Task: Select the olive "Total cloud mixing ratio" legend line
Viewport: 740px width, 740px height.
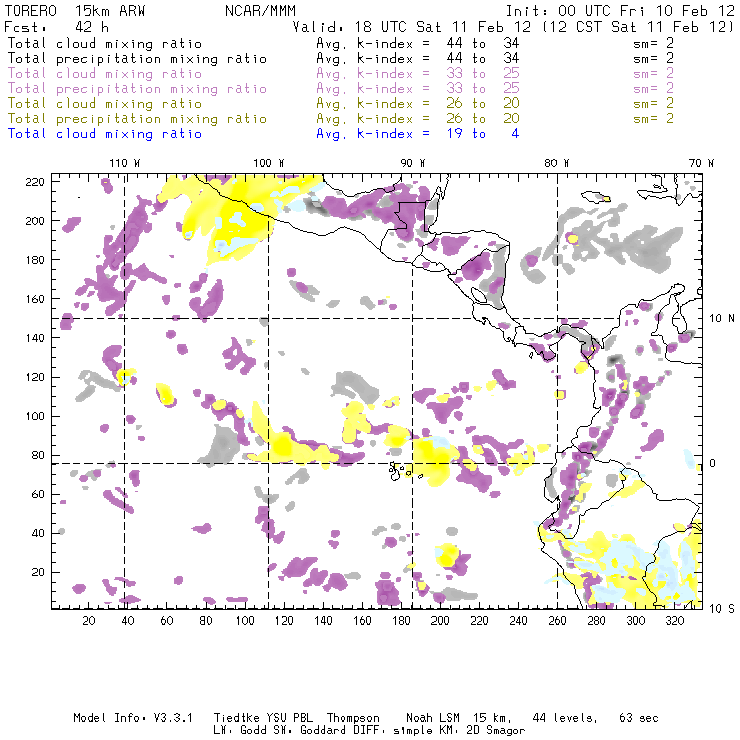Action: (105, 104)
